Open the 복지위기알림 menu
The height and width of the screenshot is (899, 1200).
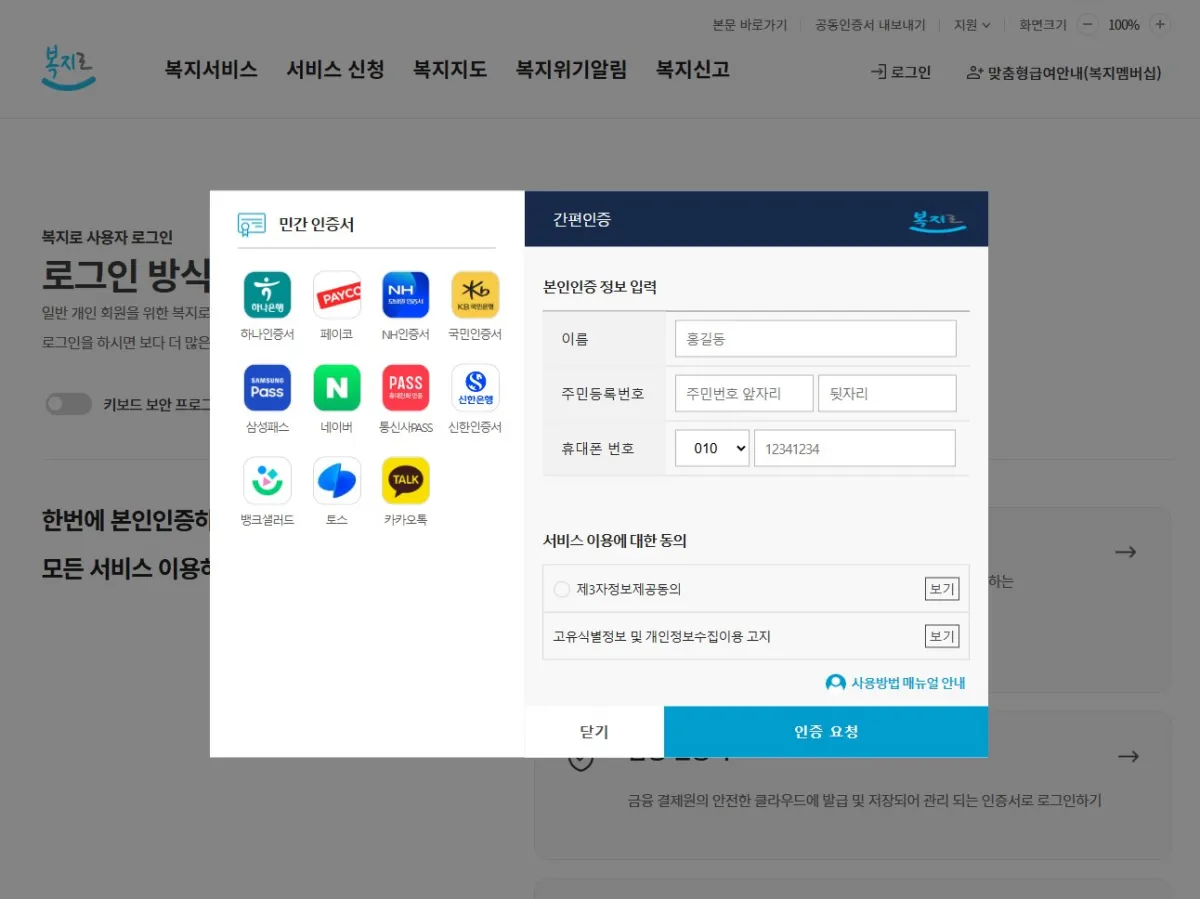pos(571,69)
